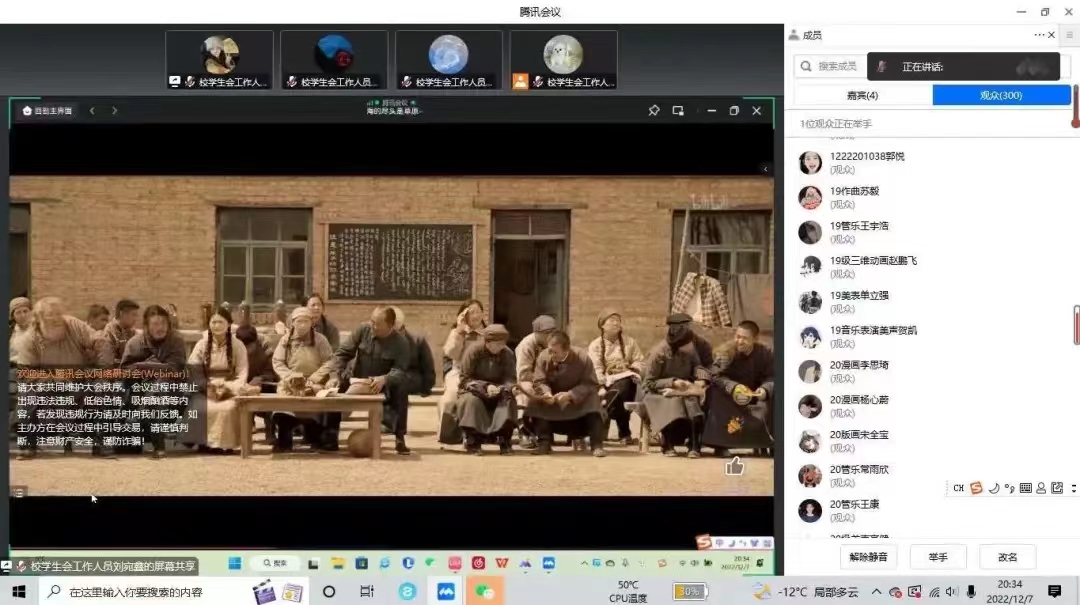This screenshot has width=1080, height=605.
Task: Click the members panel vertical scrollbar
Action: point(1076,324)
